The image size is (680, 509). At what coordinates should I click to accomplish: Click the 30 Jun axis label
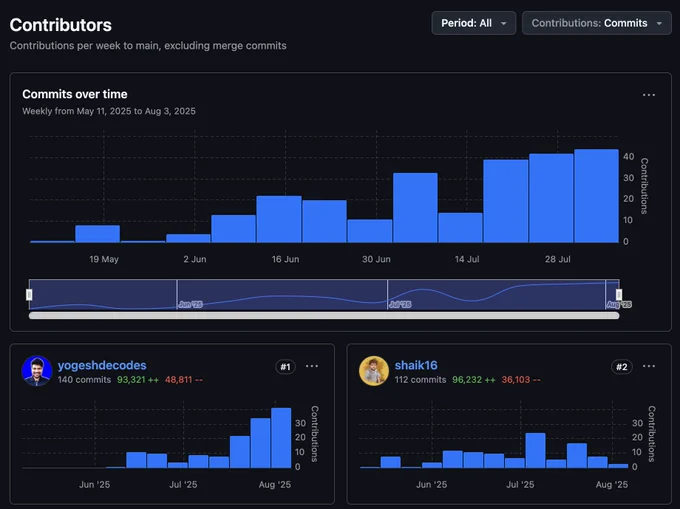pyautogui.click(x=376, y=259)
